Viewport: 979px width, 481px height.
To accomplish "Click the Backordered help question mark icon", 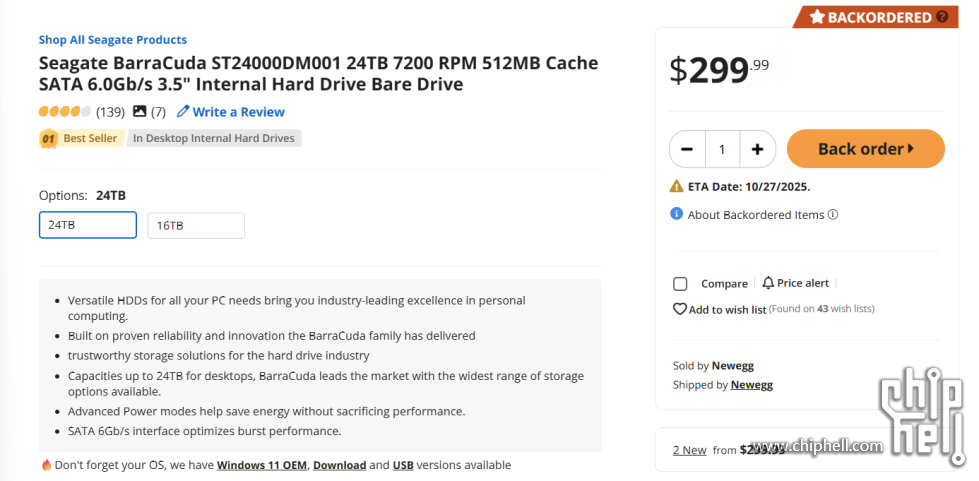I will click(x=942, y=17).
